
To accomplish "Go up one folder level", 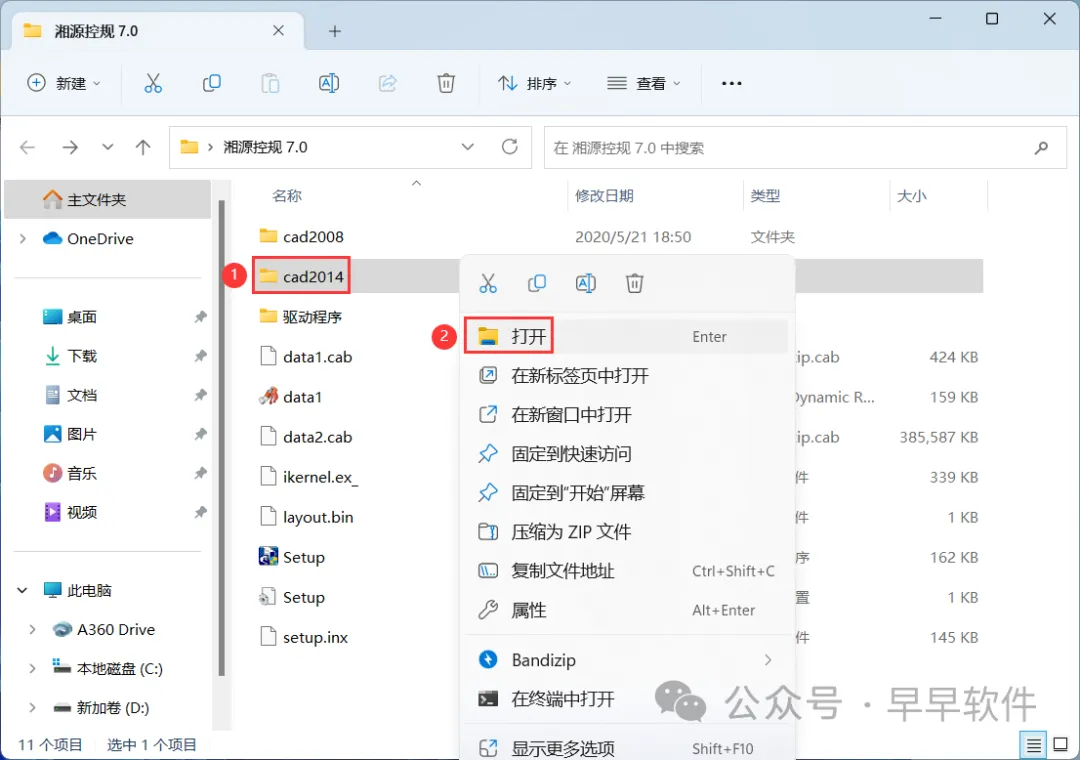I will click(143, 147).
